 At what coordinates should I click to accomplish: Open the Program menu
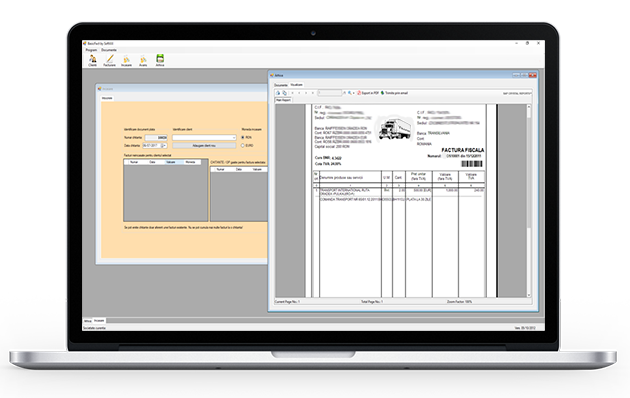[x=91, y=50]
